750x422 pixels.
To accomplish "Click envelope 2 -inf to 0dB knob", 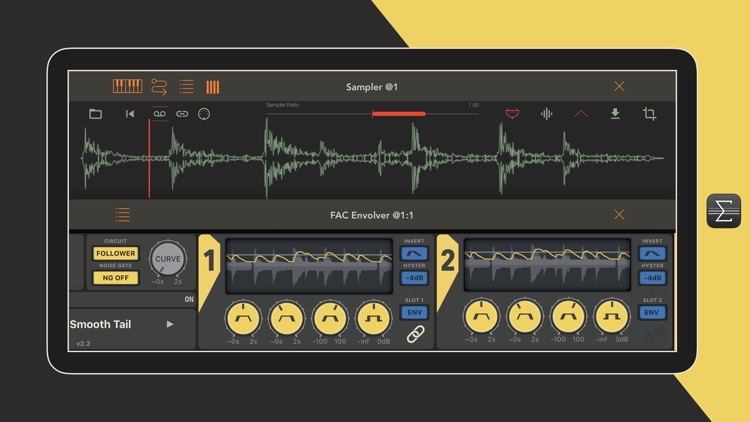I will click(611, 316).
